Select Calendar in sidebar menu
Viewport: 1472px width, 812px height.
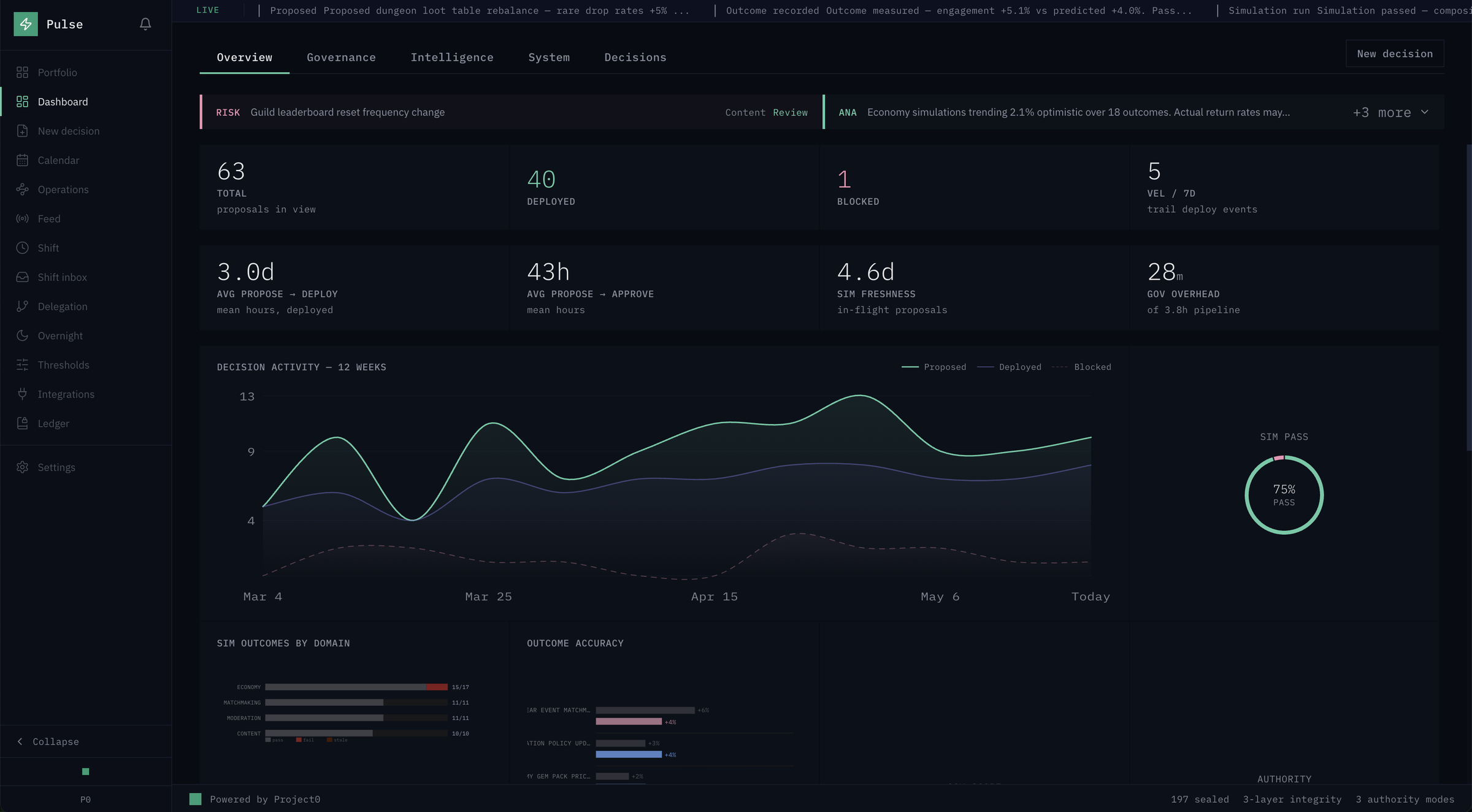(86, 160)
